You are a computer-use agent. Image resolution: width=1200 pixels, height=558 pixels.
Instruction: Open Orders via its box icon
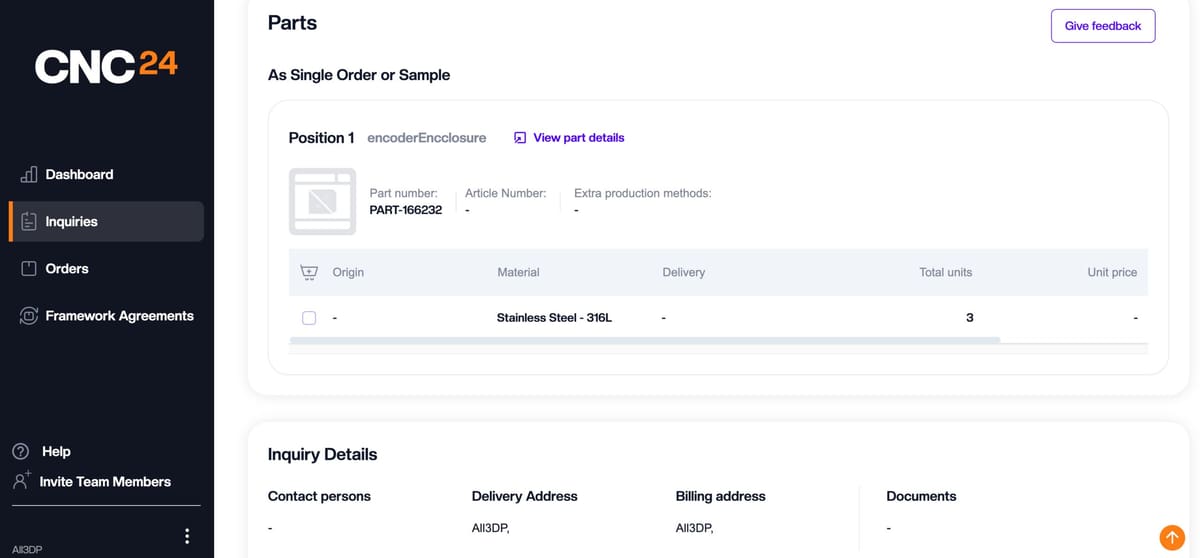29,268
